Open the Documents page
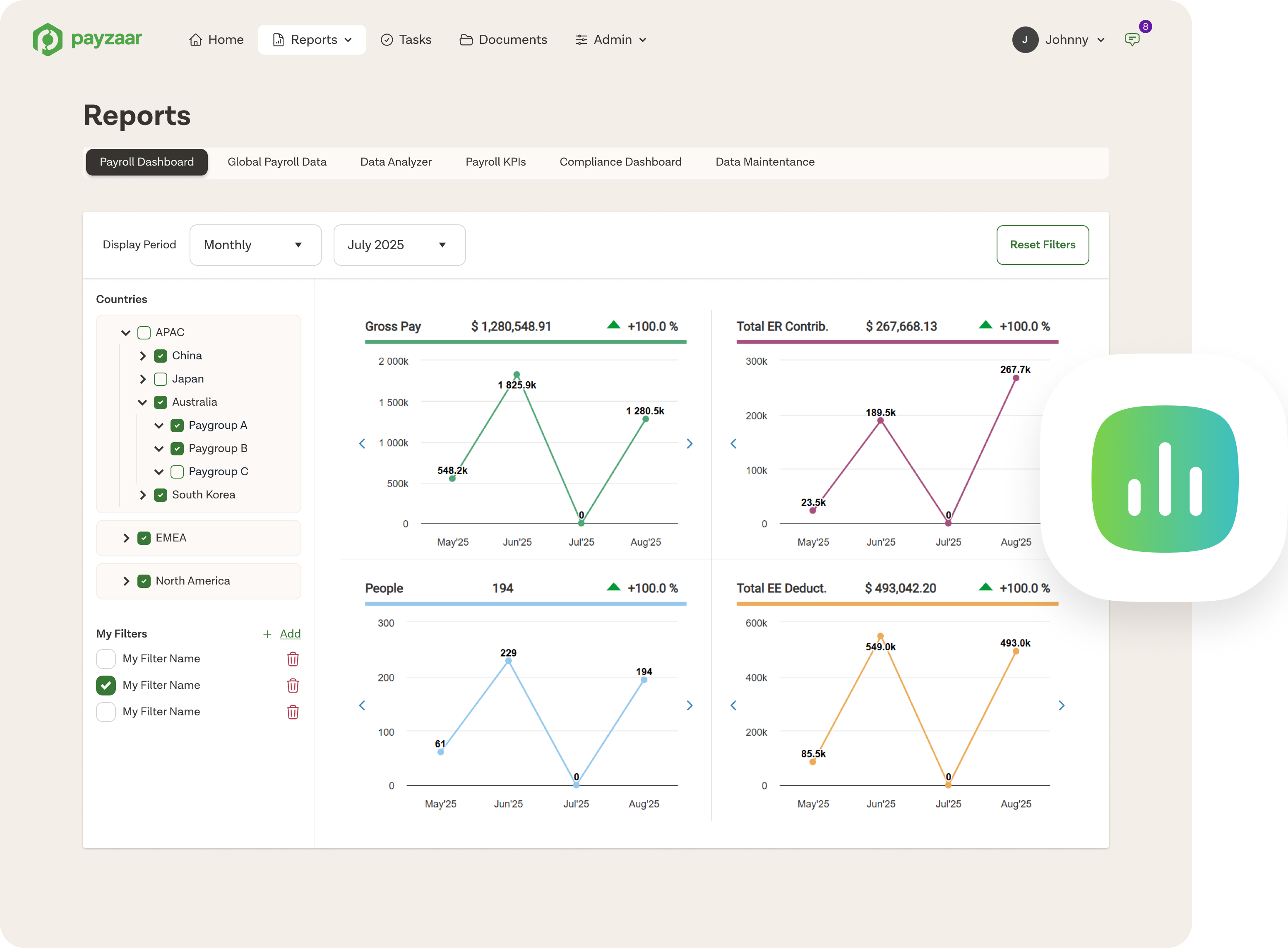This screenshot has width=1288, height=948. 503,40
